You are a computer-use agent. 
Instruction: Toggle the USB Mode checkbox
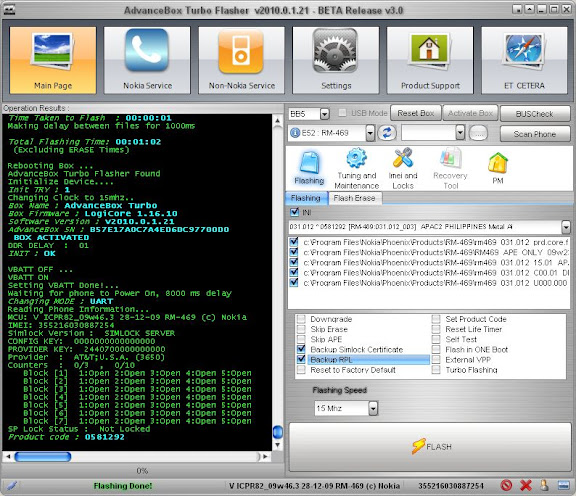342,112
